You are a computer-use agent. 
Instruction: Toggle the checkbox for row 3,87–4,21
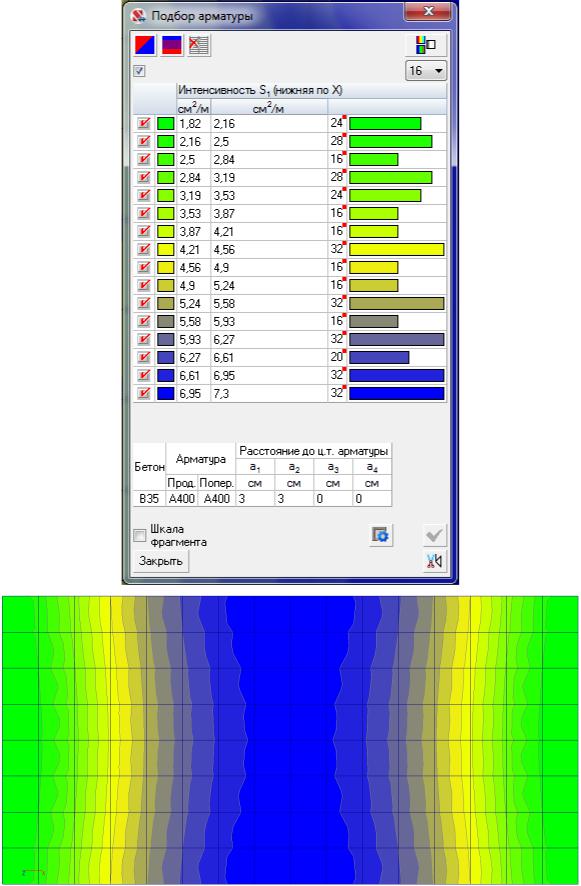144,232
